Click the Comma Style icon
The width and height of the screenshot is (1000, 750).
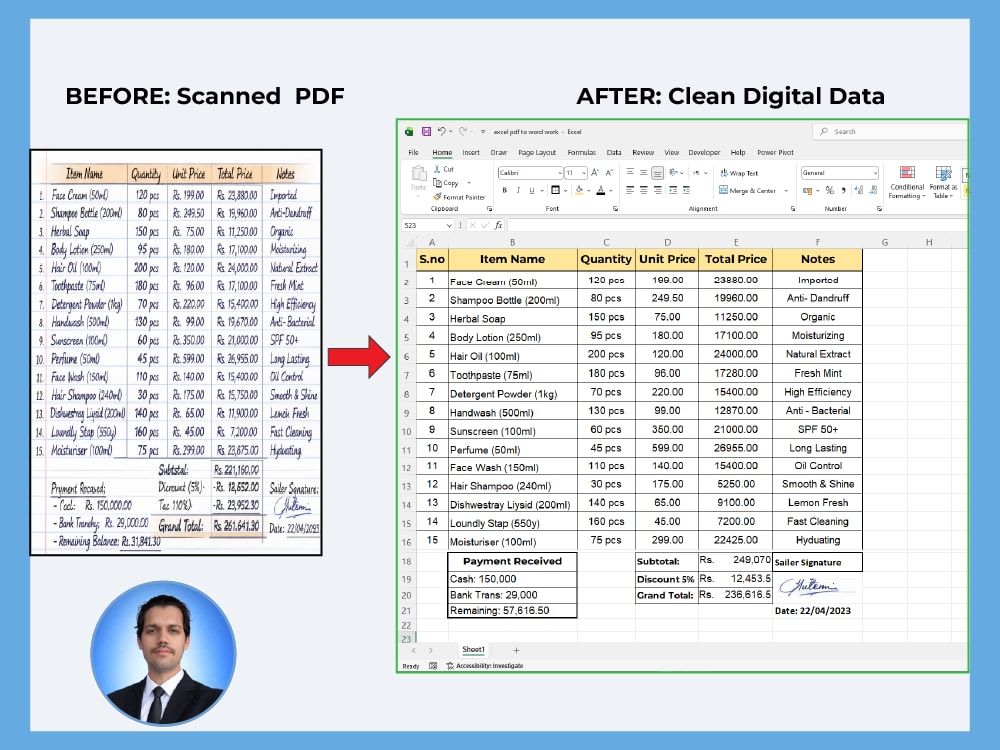[x=843, y=190]
